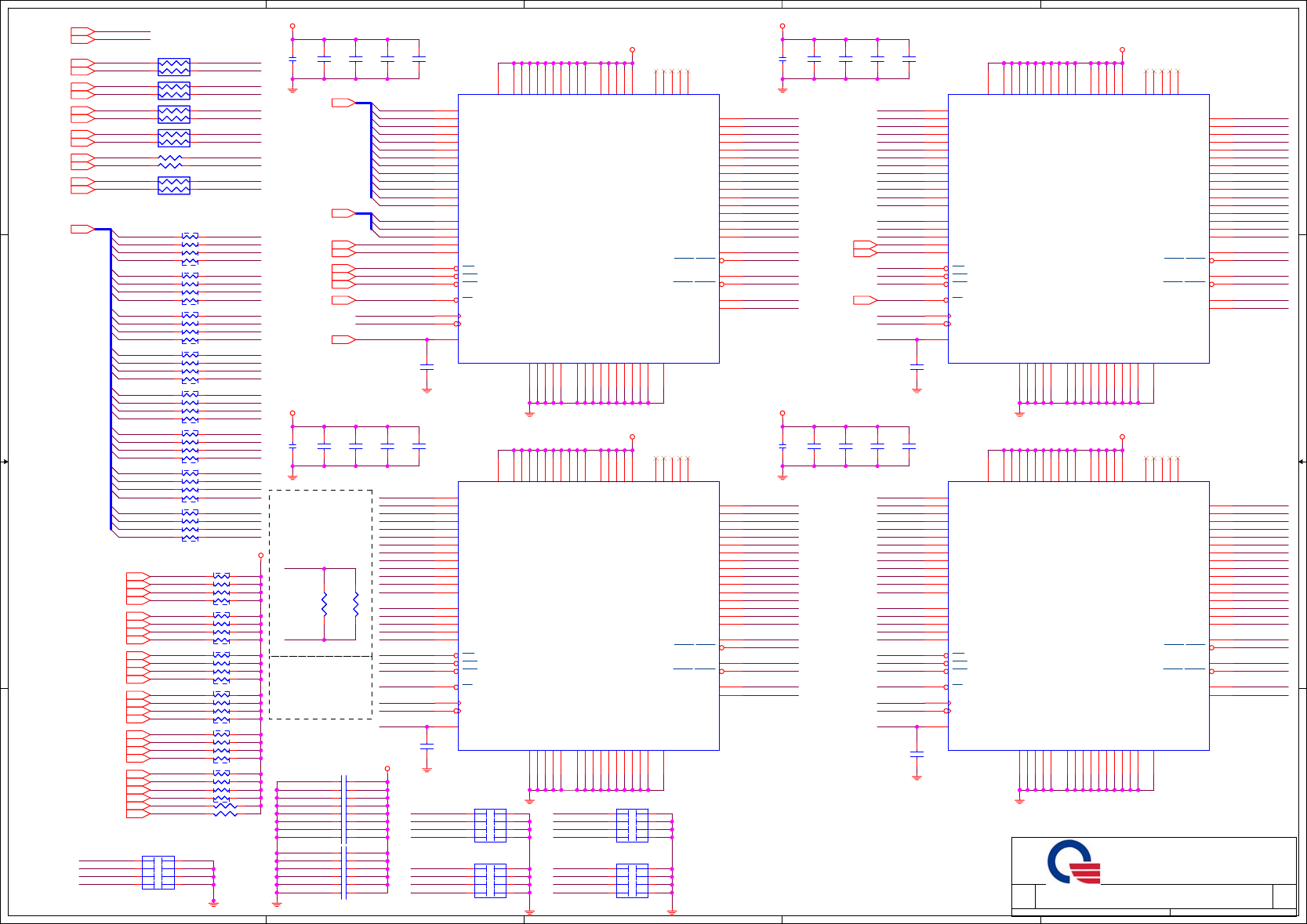Select the unboxed zigzag resistor among boxed resistors
Screen dimensions: 1307x924
pyautogui.click(x=170, y=161)
